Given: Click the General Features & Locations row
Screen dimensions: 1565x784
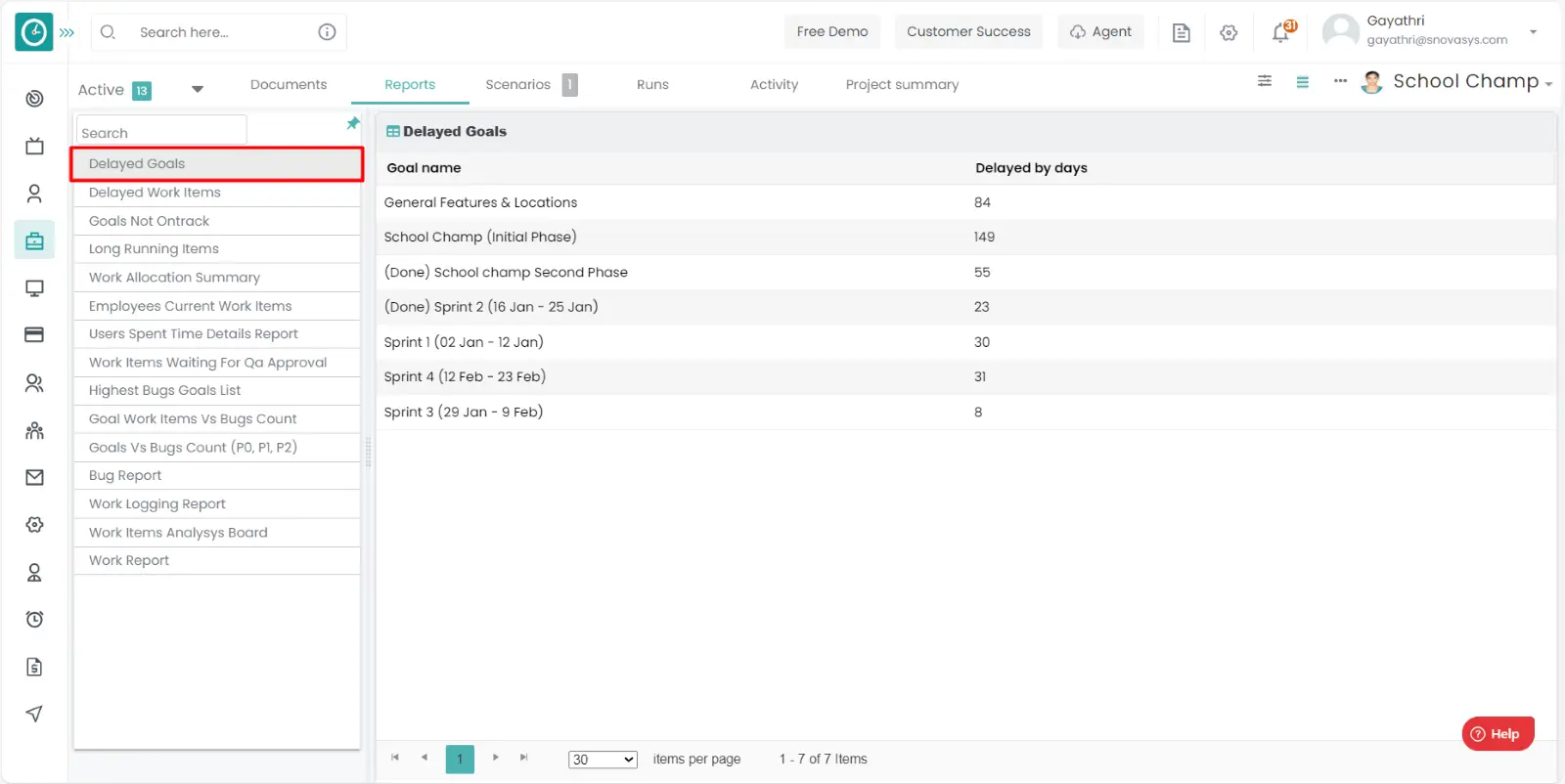Looking at the screenshot, I should (x=966, y=202).
